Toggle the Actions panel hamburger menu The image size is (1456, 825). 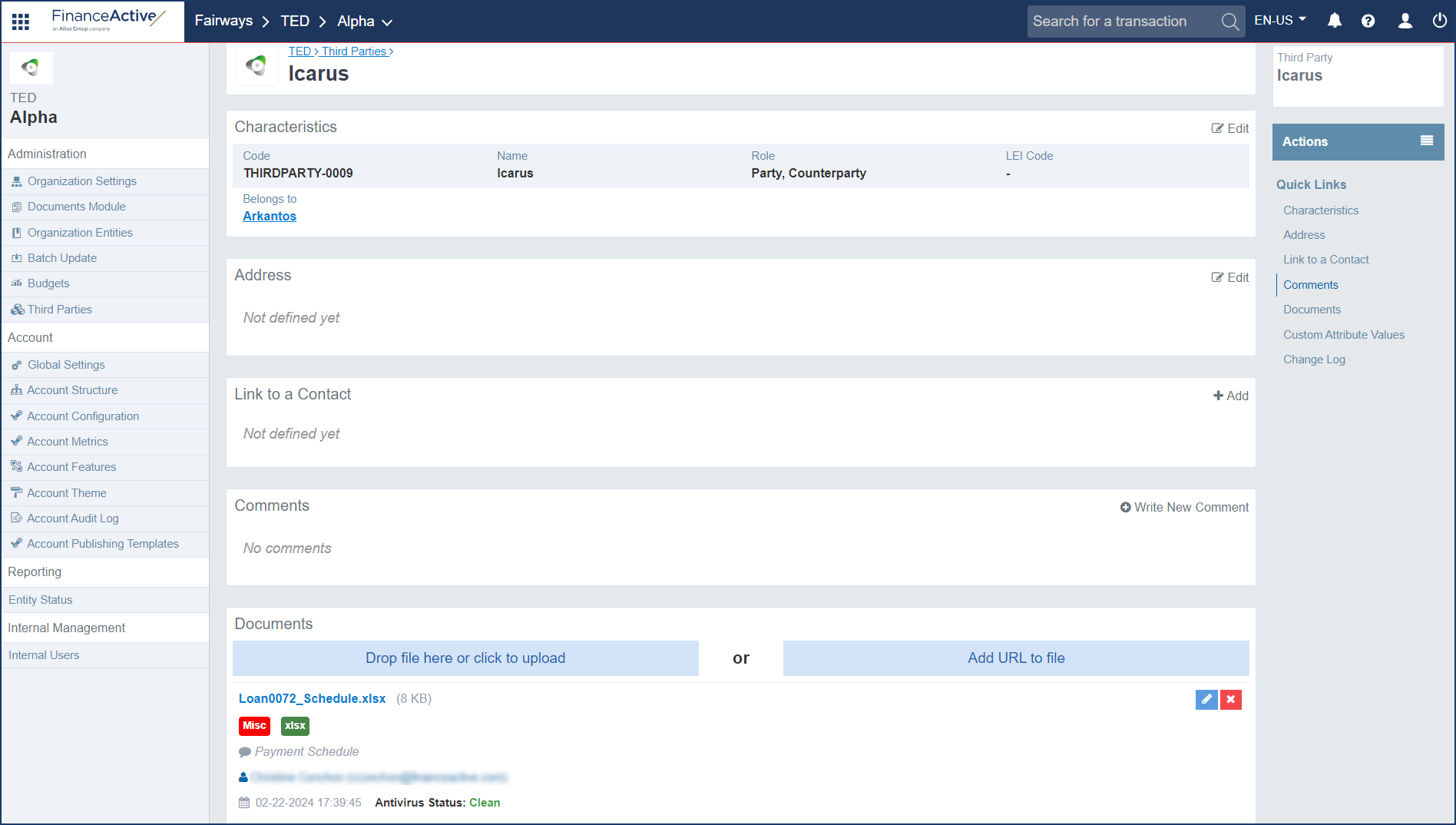1426,141
